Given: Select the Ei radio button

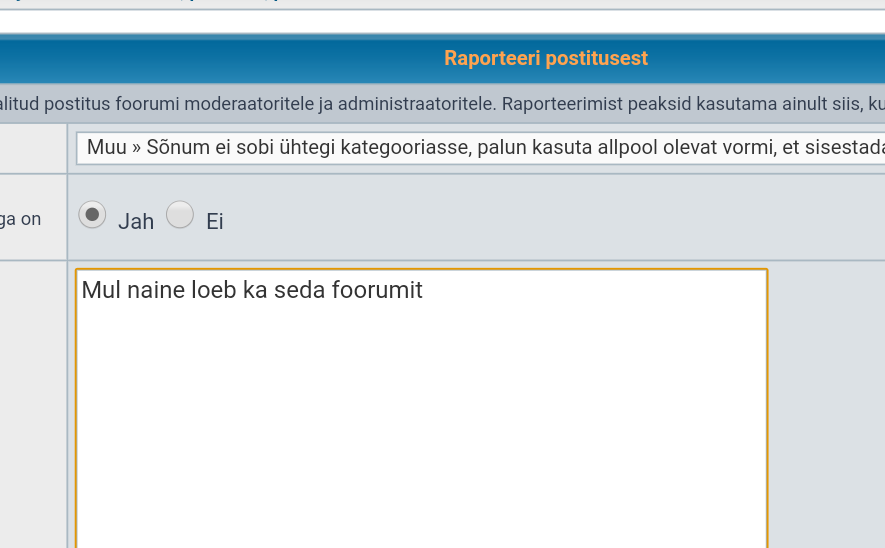Looking at the screenshot, I should (x=180, y=215).
